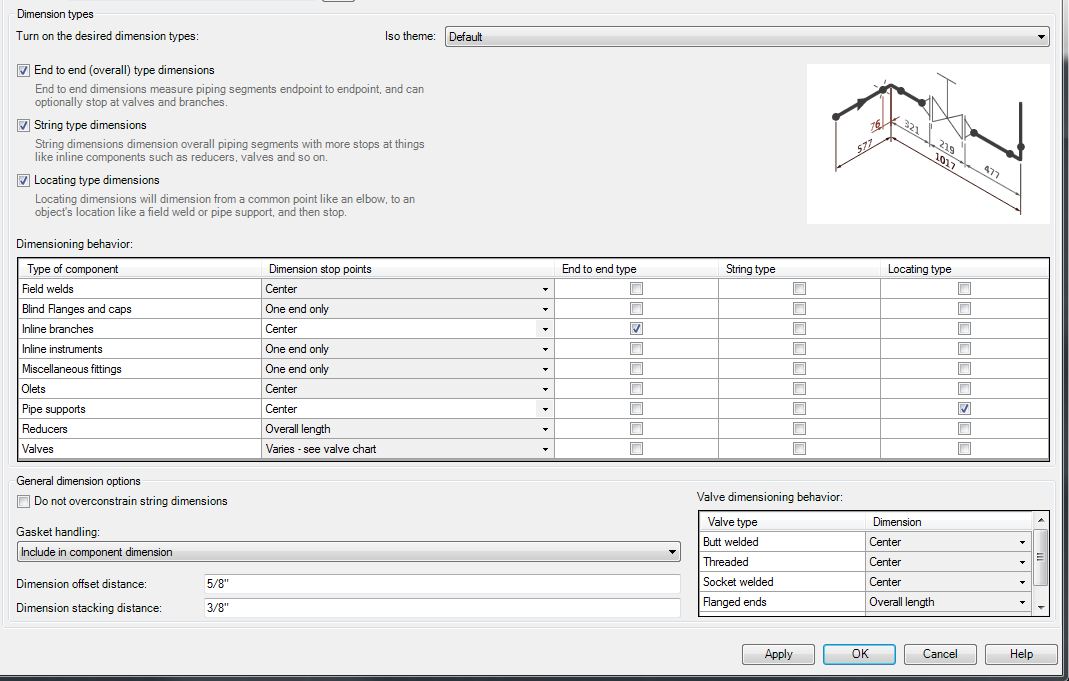Select the Threaded valve type cell
The width and height of the screenshot is (1069, 681).
click(x=782, y=562)
